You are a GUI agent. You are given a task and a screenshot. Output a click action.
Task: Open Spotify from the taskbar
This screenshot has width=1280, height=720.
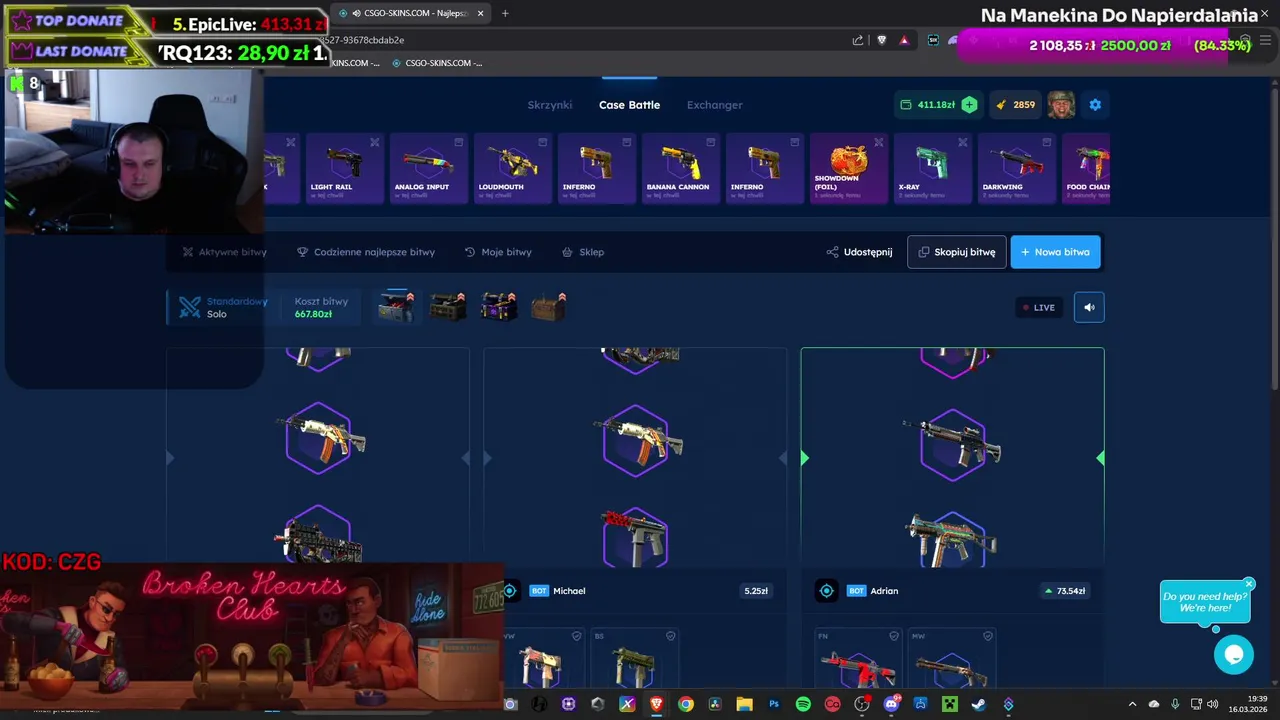[803, 704]
